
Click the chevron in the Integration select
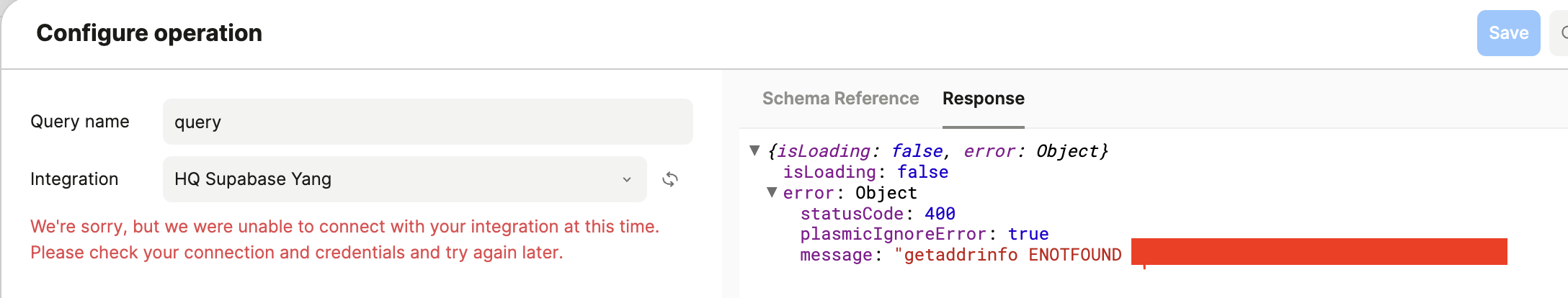627,179
